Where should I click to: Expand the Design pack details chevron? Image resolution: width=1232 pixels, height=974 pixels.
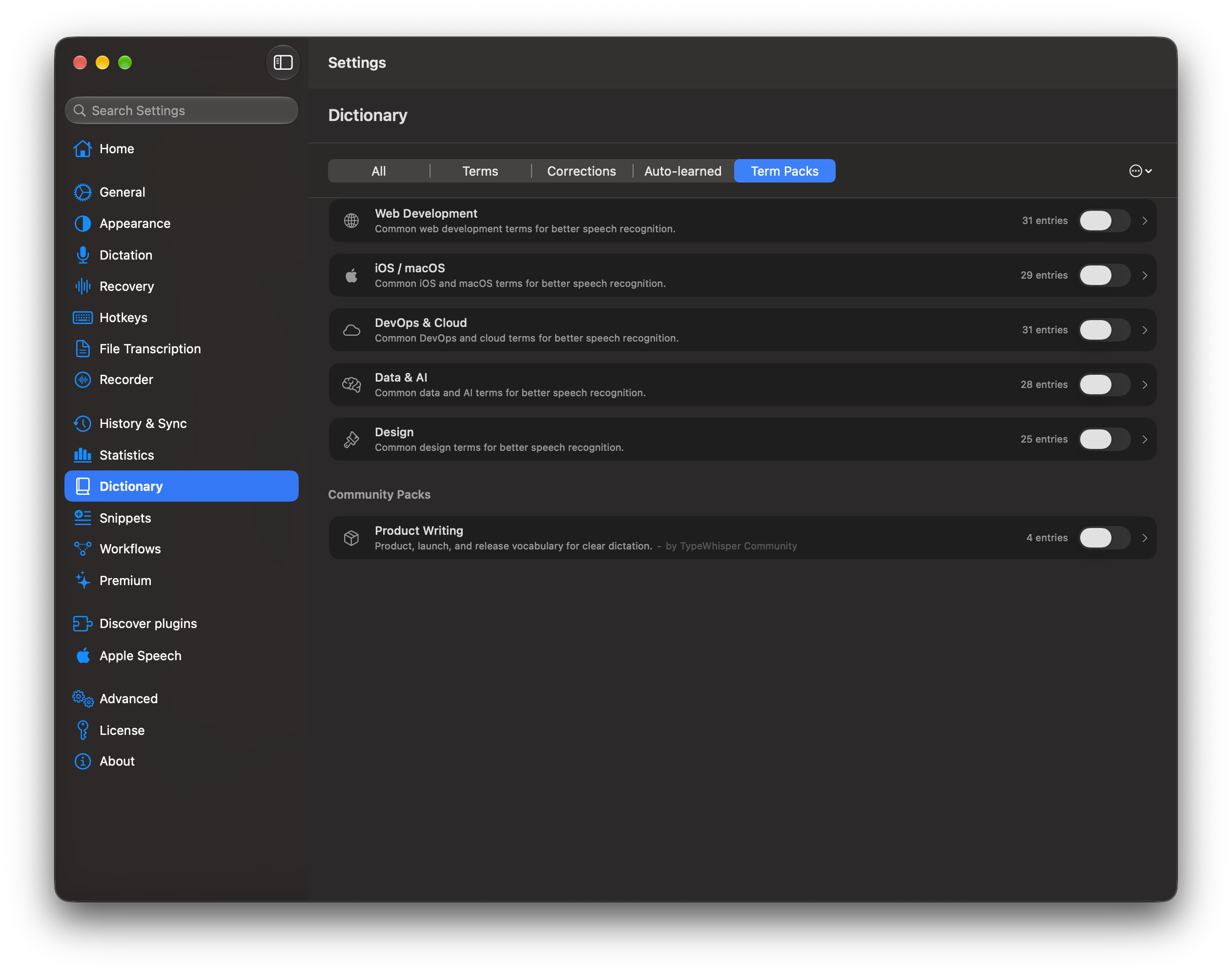(x=1145, y=439)
